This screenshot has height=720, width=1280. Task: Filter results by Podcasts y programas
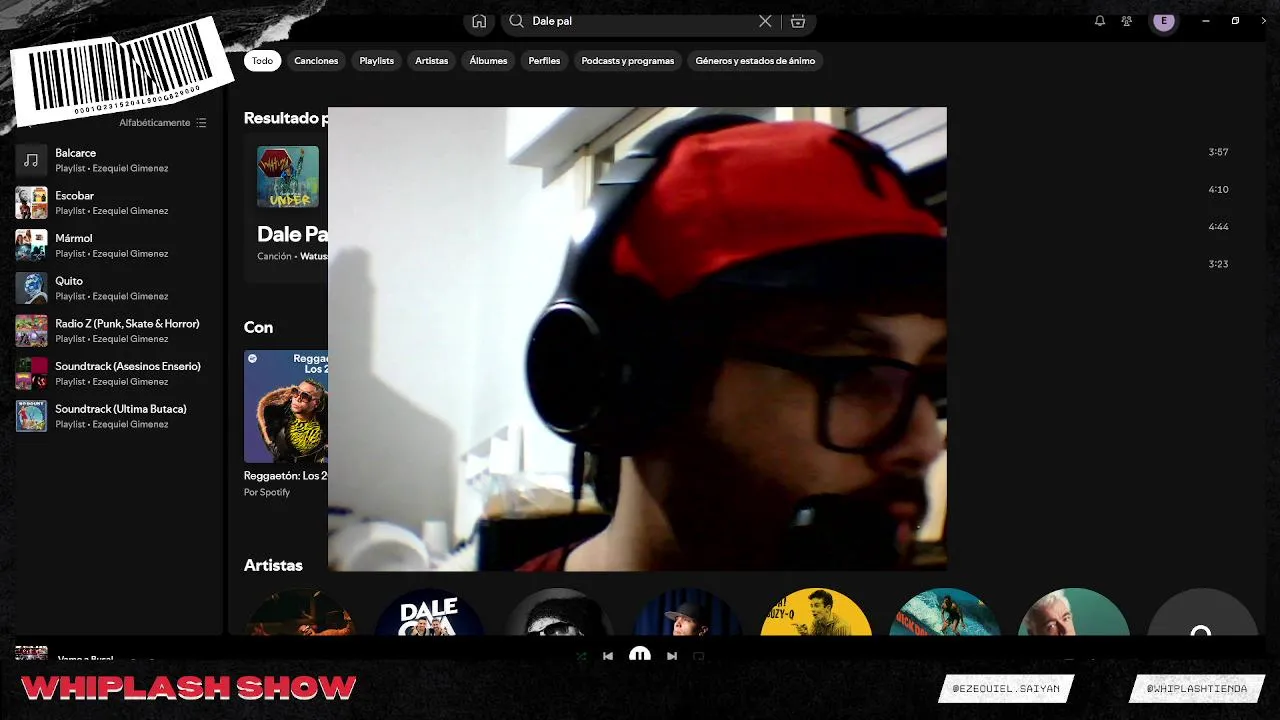(x=628, y=61)
